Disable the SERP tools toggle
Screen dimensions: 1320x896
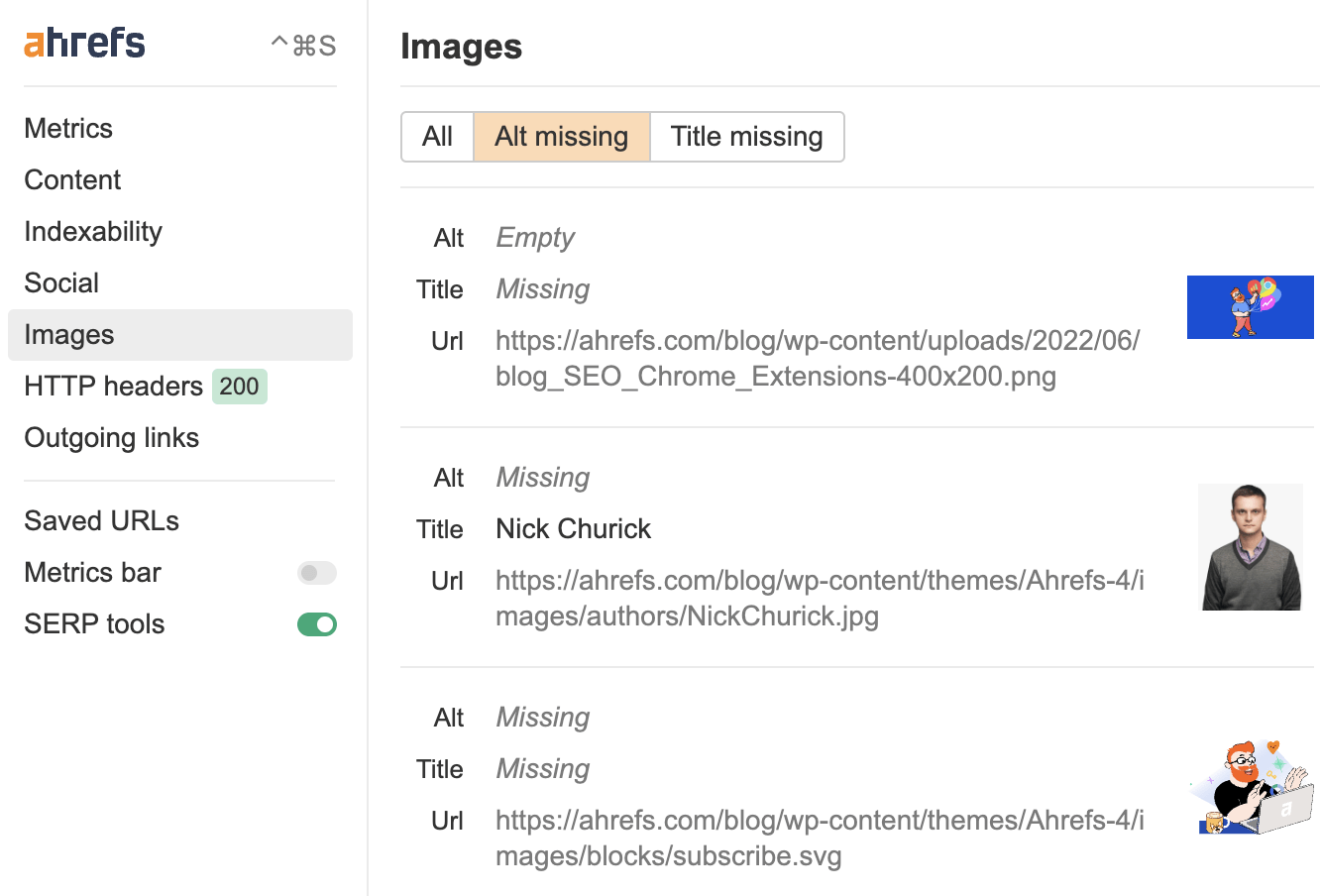pos(317,624)
